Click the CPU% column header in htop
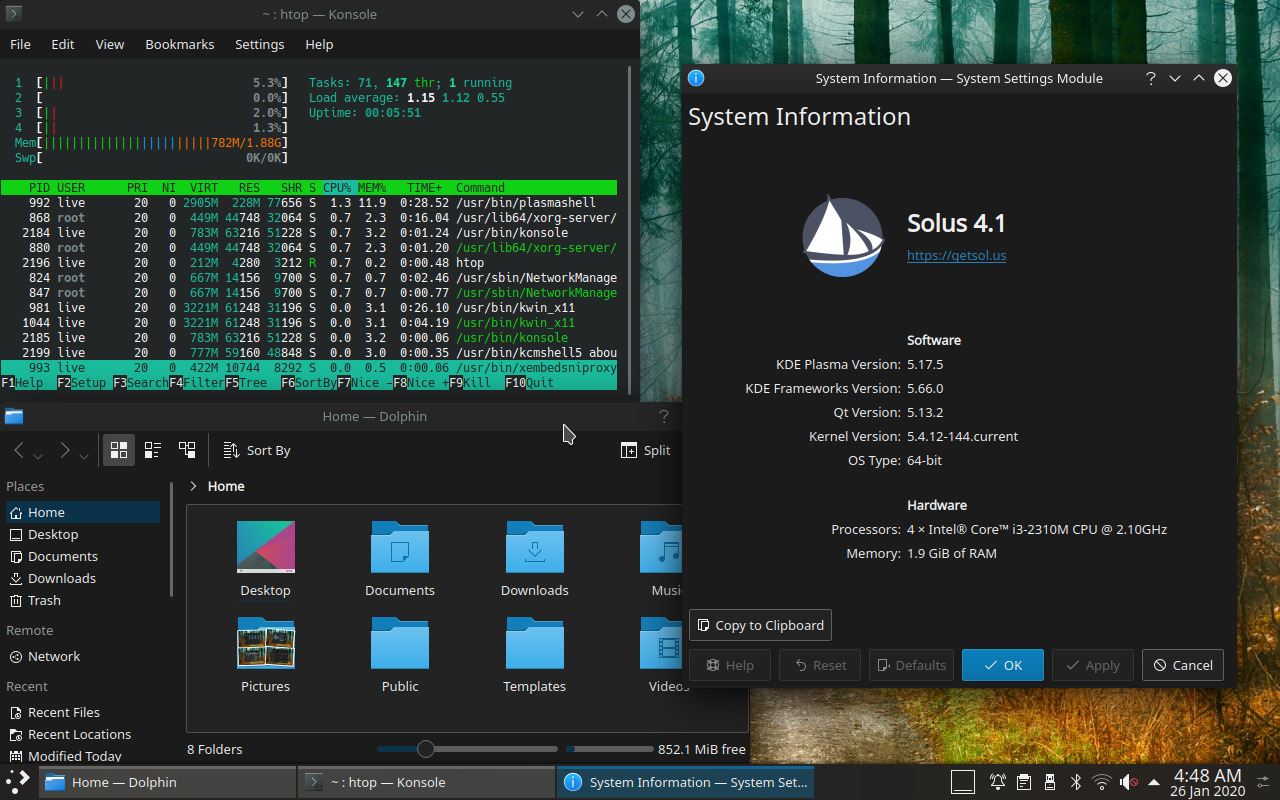1280x800 pixels. click(337, 188)
